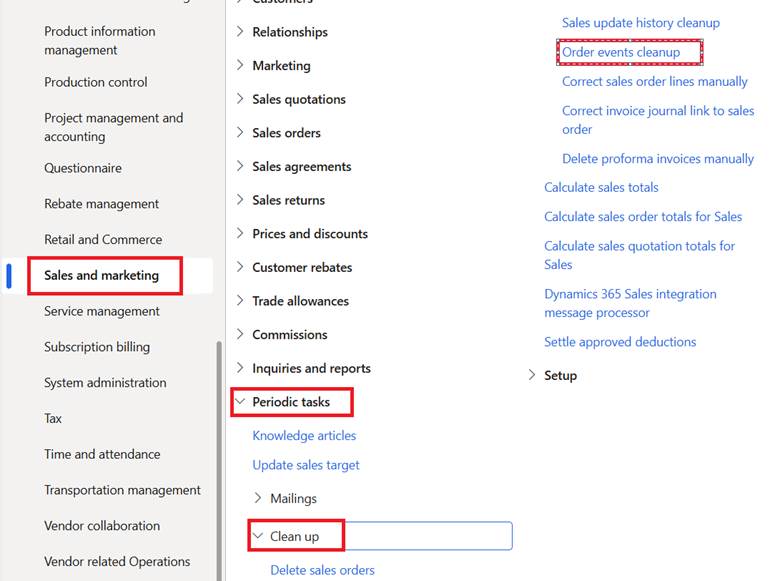Open Correct sales order lines manually
Screen dimensions: 780x581
pos(655,82)
